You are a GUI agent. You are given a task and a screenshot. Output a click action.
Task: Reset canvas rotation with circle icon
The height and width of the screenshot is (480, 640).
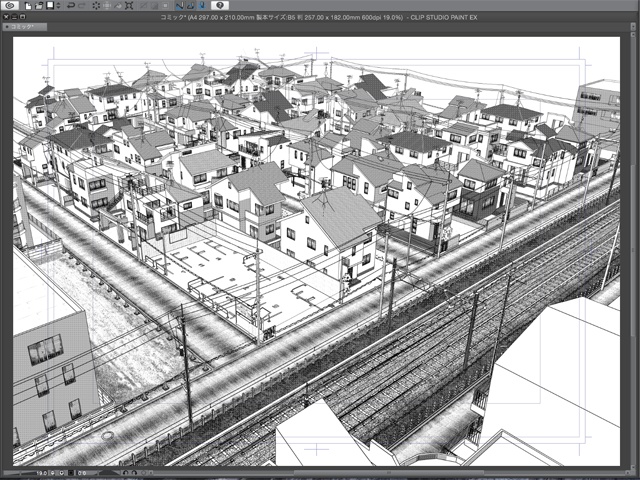[x=143, y=473]
